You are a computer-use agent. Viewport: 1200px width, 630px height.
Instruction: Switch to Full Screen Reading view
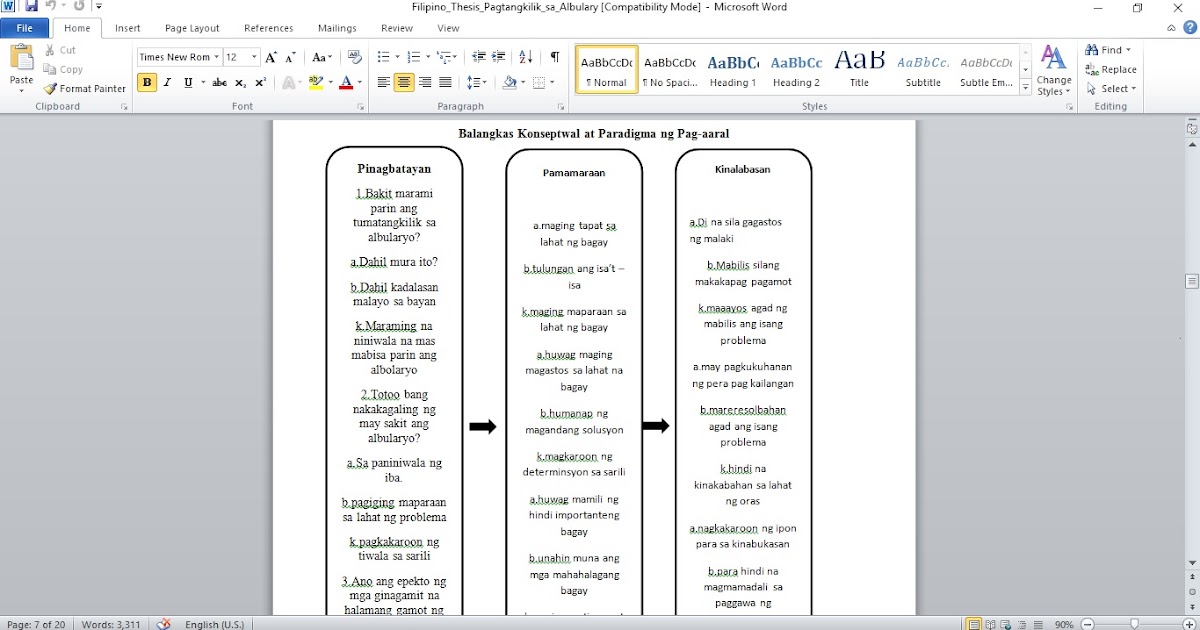[990, 624]
